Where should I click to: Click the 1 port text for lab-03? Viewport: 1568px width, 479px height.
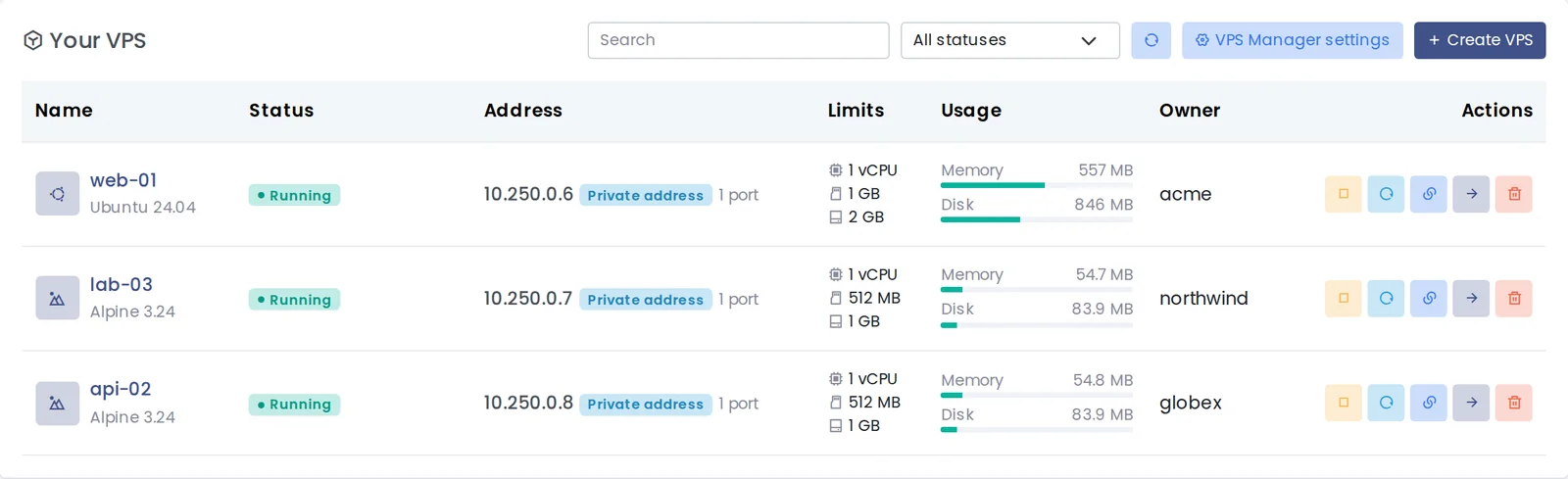[738, 299]
